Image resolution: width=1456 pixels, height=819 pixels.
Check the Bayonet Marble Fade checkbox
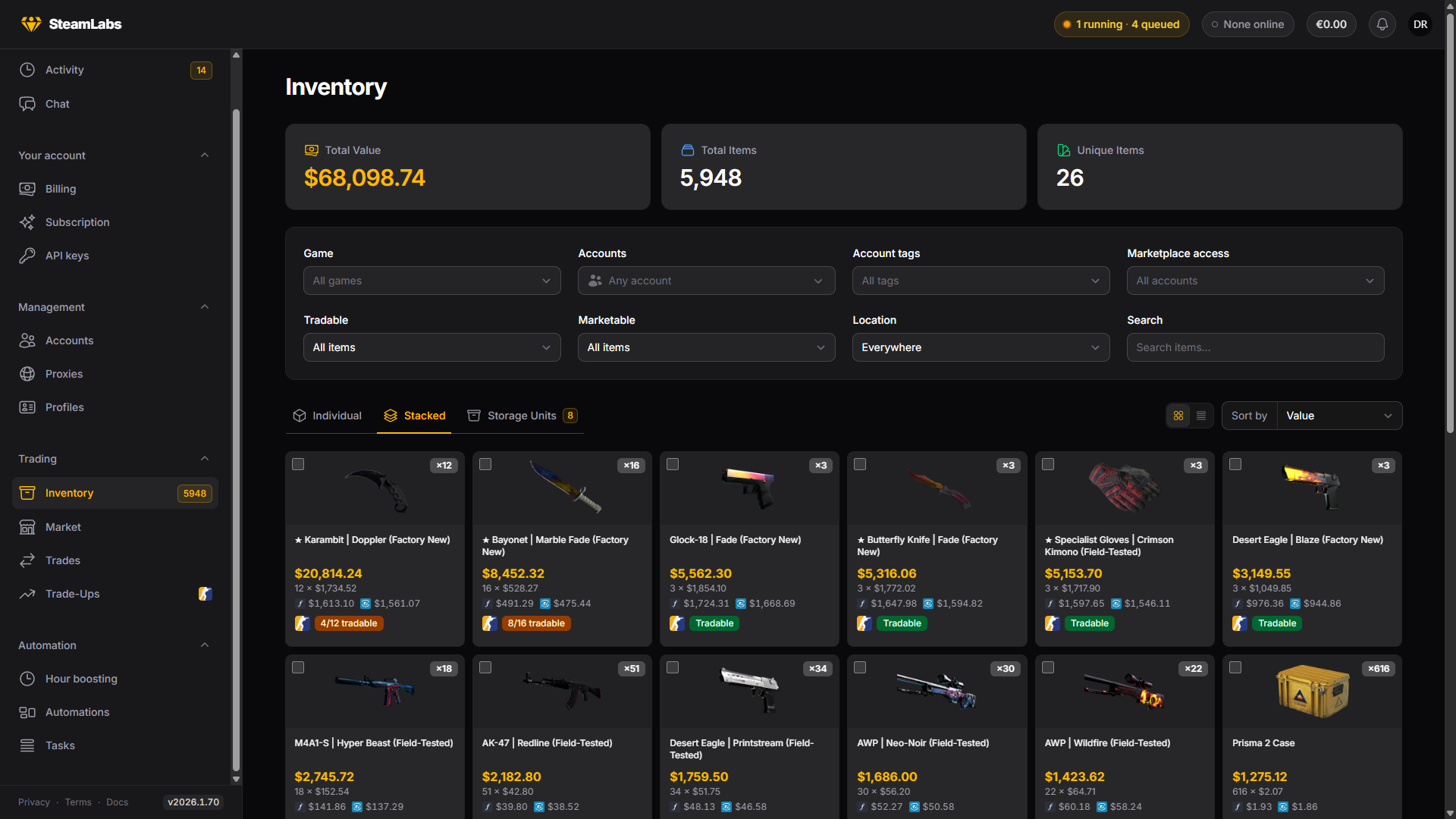[485, 464]
